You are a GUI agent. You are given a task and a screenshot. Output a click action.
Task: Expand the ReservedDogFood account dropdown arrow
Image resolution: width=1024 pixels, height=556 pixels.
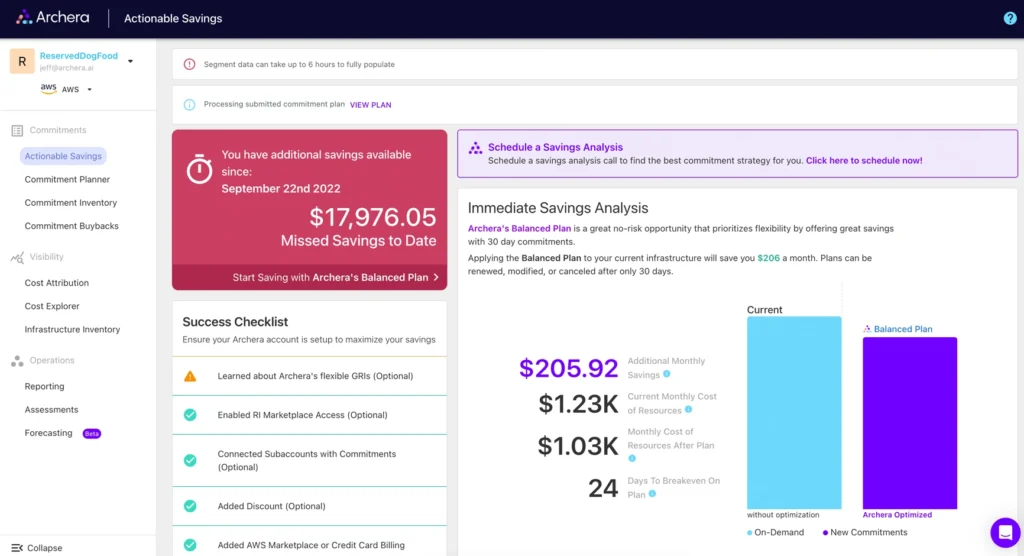click(x=131, y=61)
